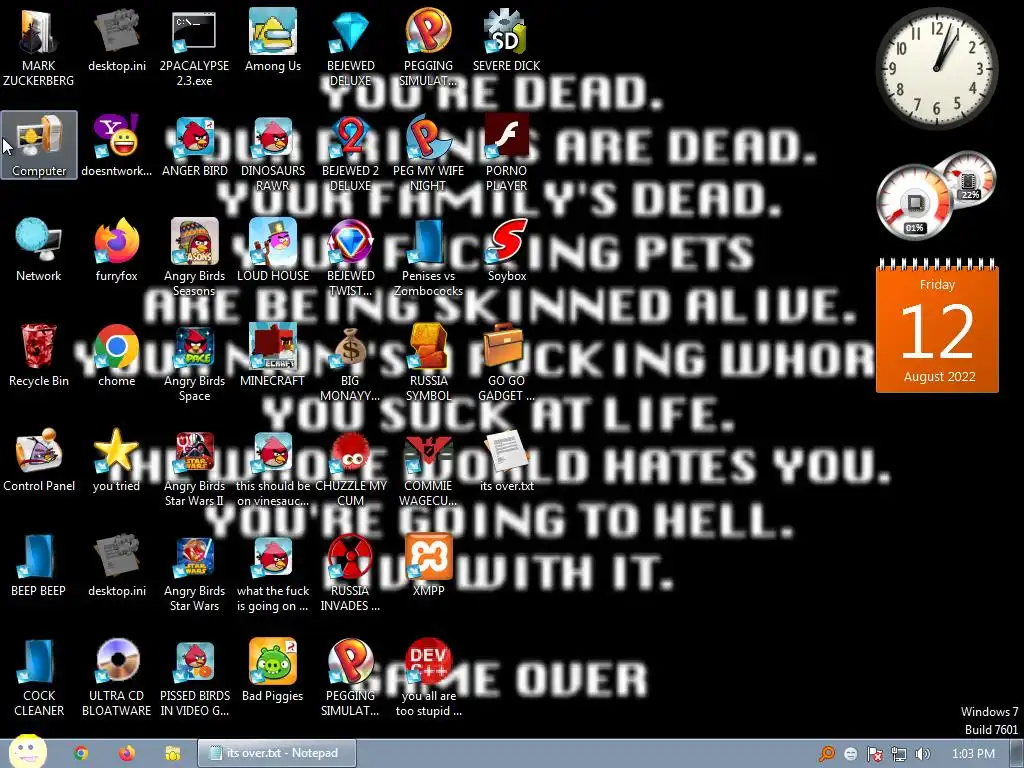Select the BEJEWED TWIST icon
Image resolution: width=1024 pixels, height=768 pixels.
[351, 258]
